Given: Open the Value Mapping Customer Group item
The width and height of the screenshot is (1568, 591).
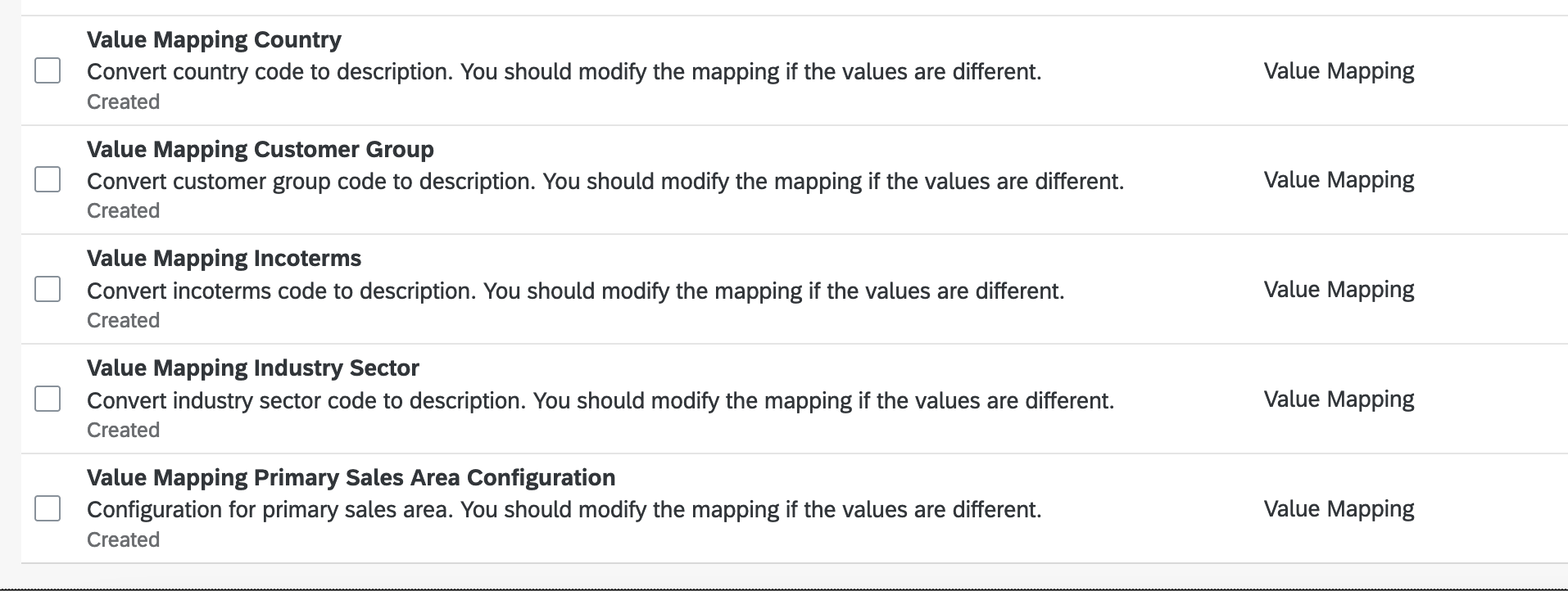Looking at the screenshot, I should point(260,149).
